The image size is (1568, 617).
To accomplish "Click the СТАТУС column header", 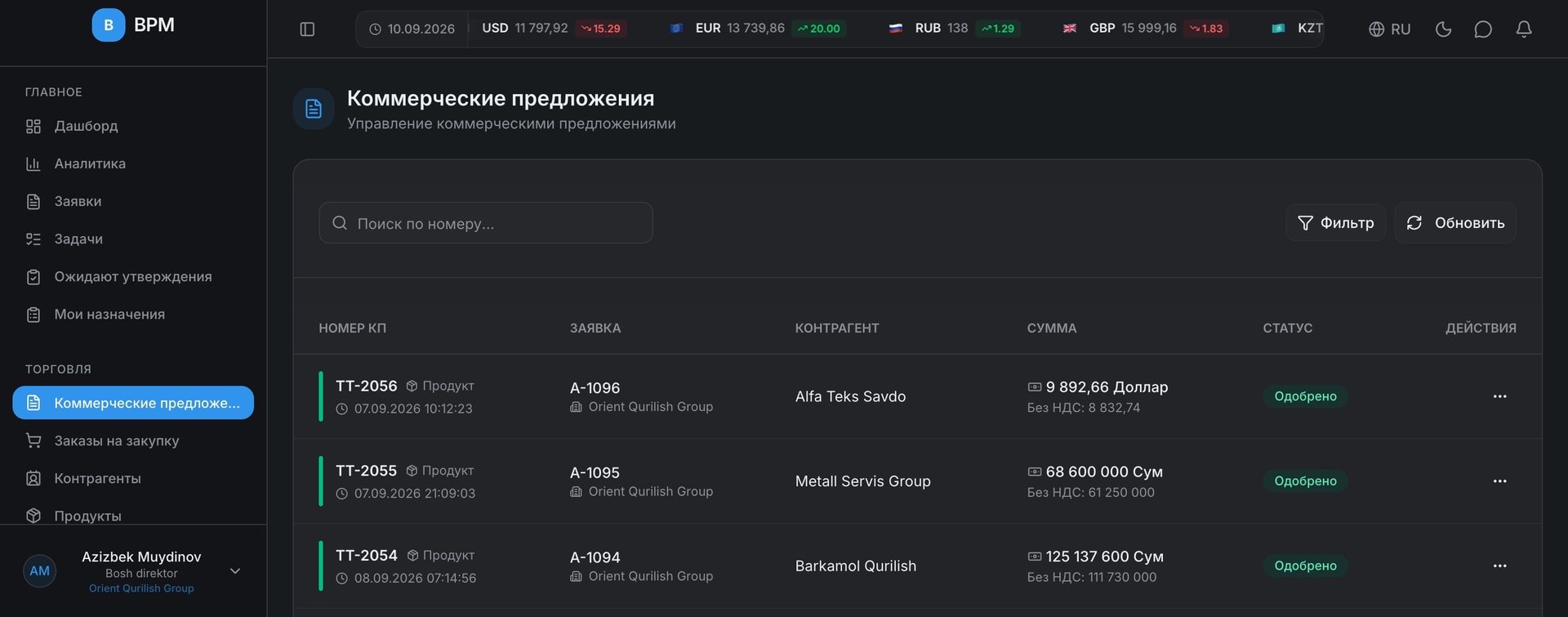I will [x=1288, y=329].
